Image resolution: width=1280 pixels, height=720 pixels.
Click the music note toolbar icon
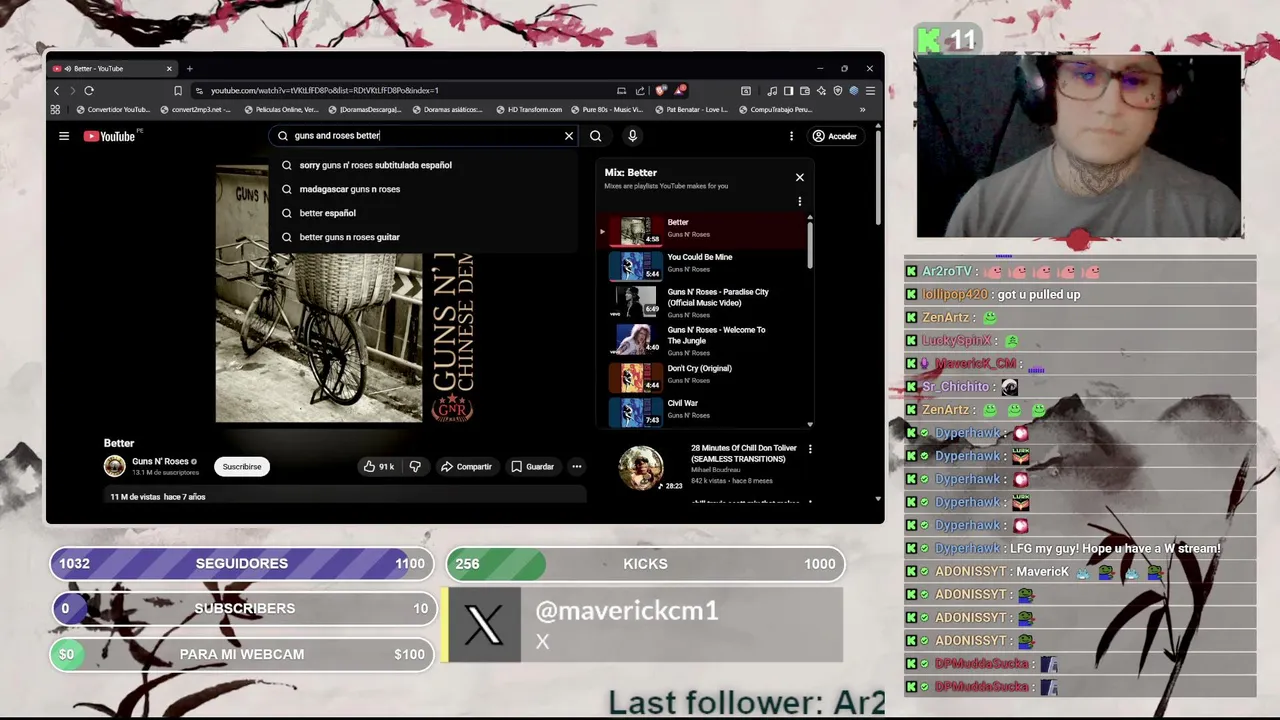[772, 90]
